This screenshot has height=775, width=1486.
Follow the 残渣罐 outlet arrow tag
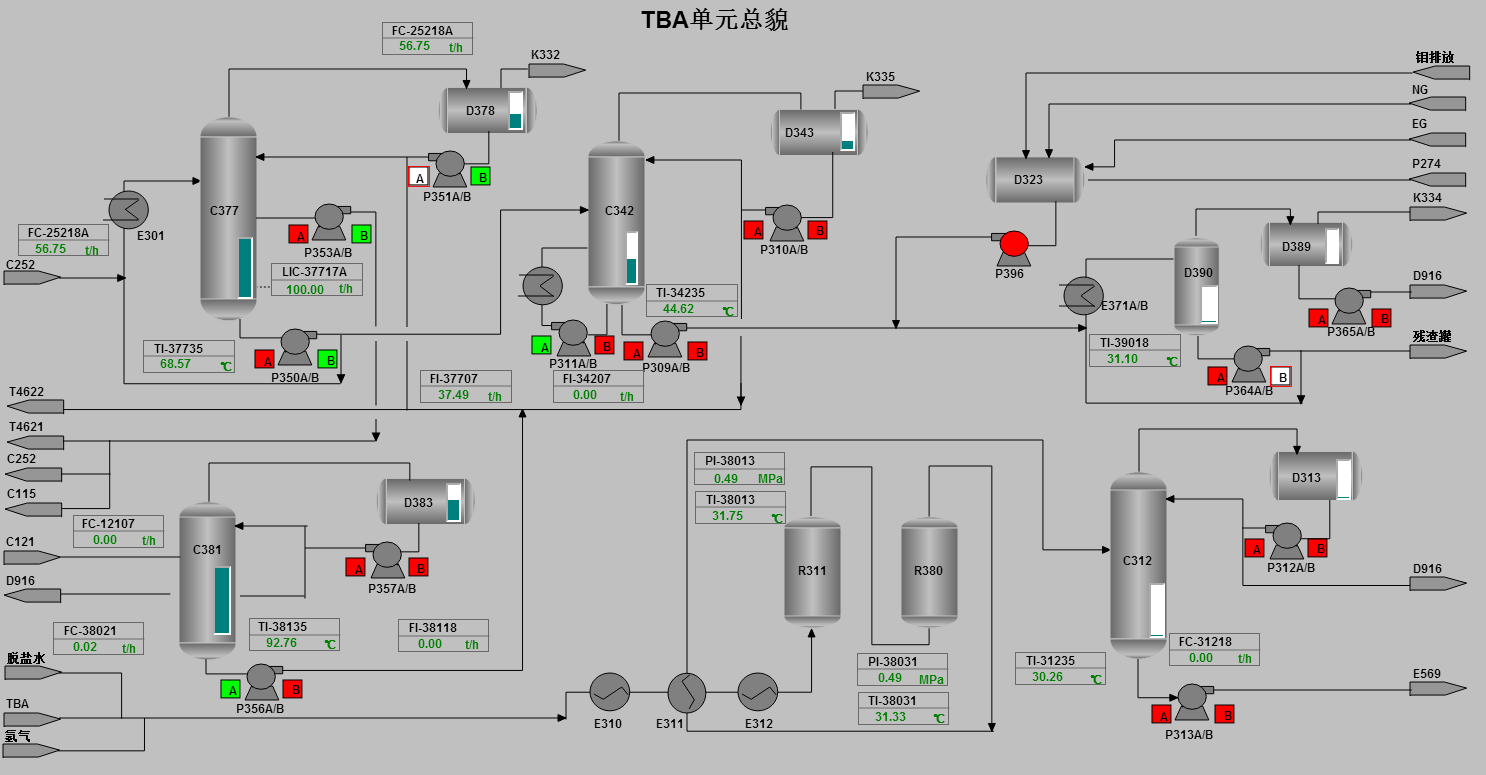(x=1438, y=351)
